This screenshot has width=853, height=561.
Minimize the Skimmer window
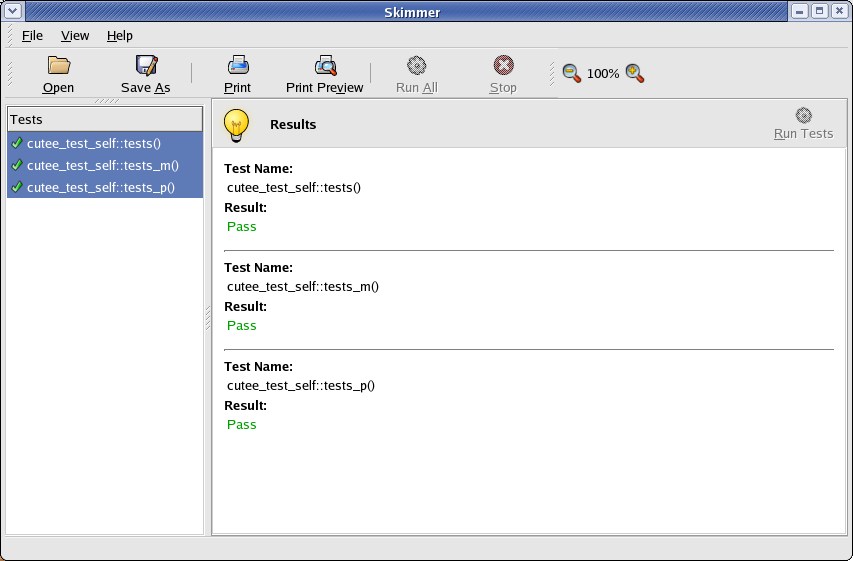point(800,11)
